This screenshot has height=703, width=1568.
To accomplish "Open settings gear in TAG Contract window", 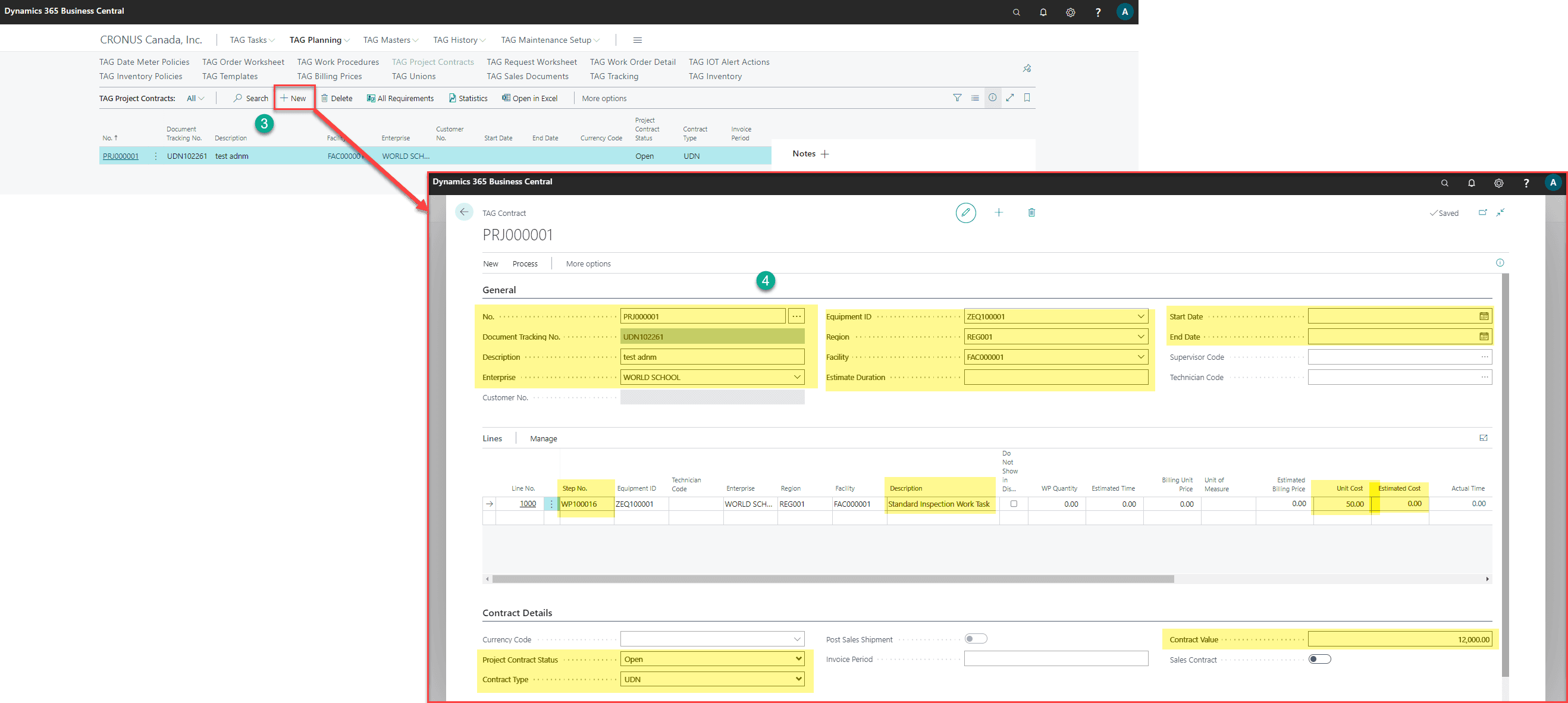I will coord(1498,183).
